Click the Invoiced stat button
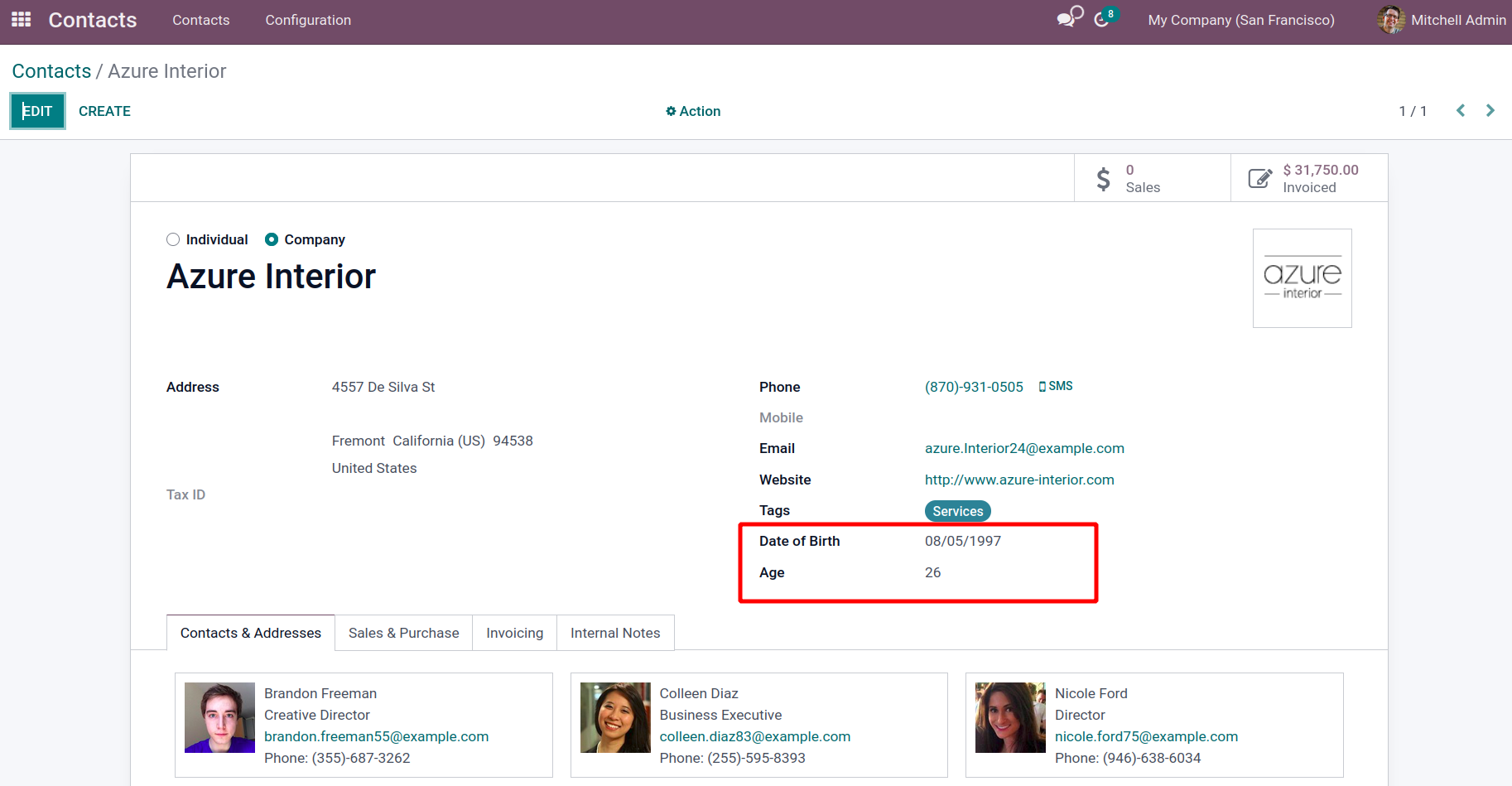The height and width of the screenshot is (786, 1512). pos(1309,178)
